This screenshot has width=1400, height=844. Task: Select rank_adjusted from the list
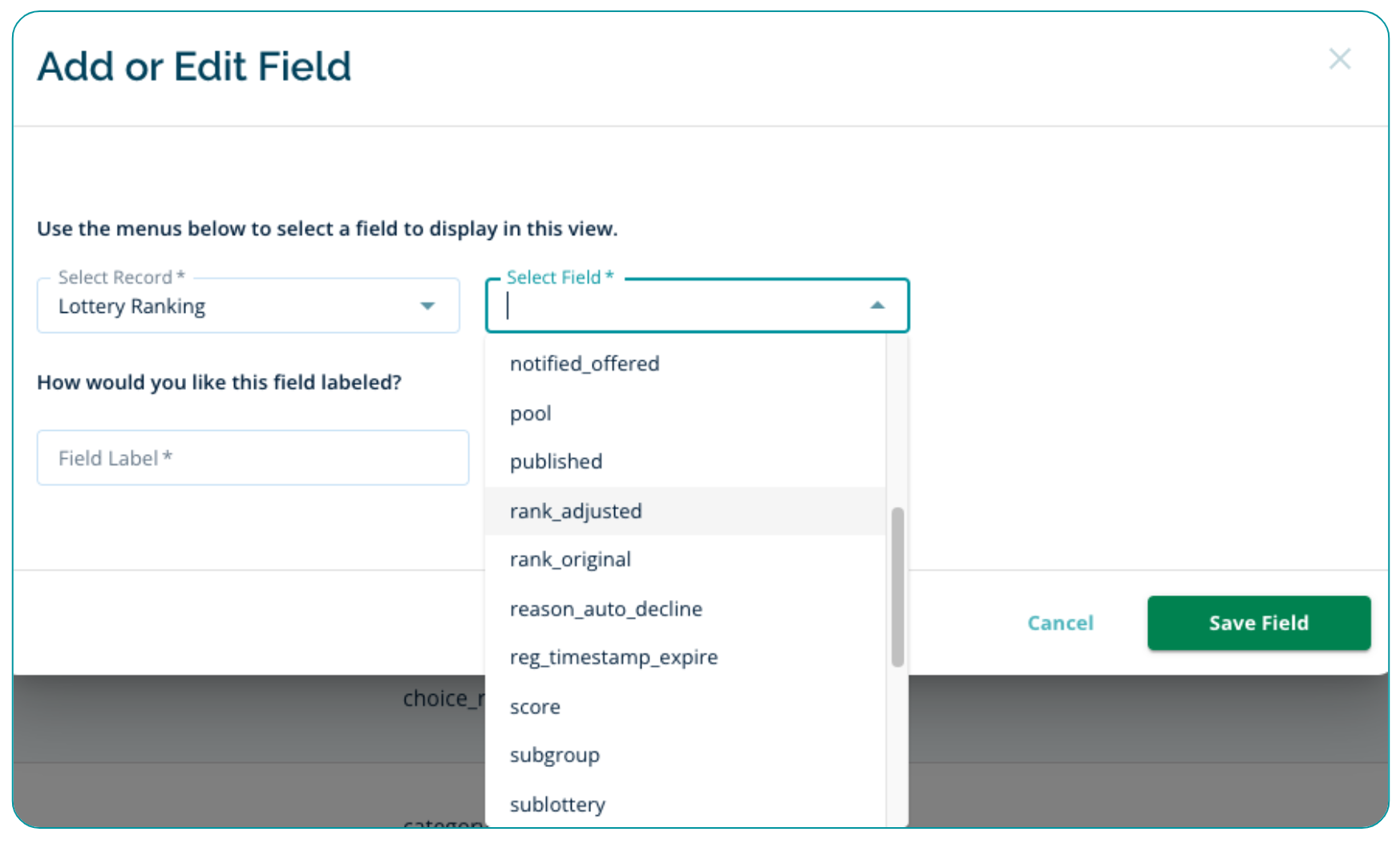click(x=576, y=511)
